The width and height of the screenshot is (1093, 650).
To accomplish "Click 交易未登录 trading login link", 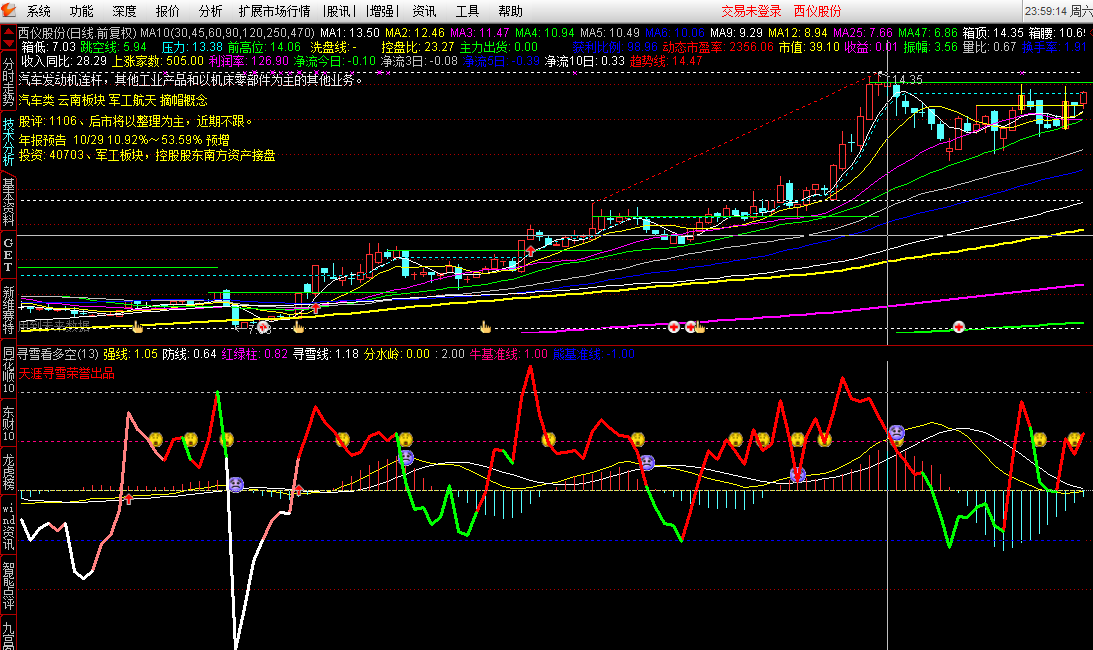I will click(751, 11).
